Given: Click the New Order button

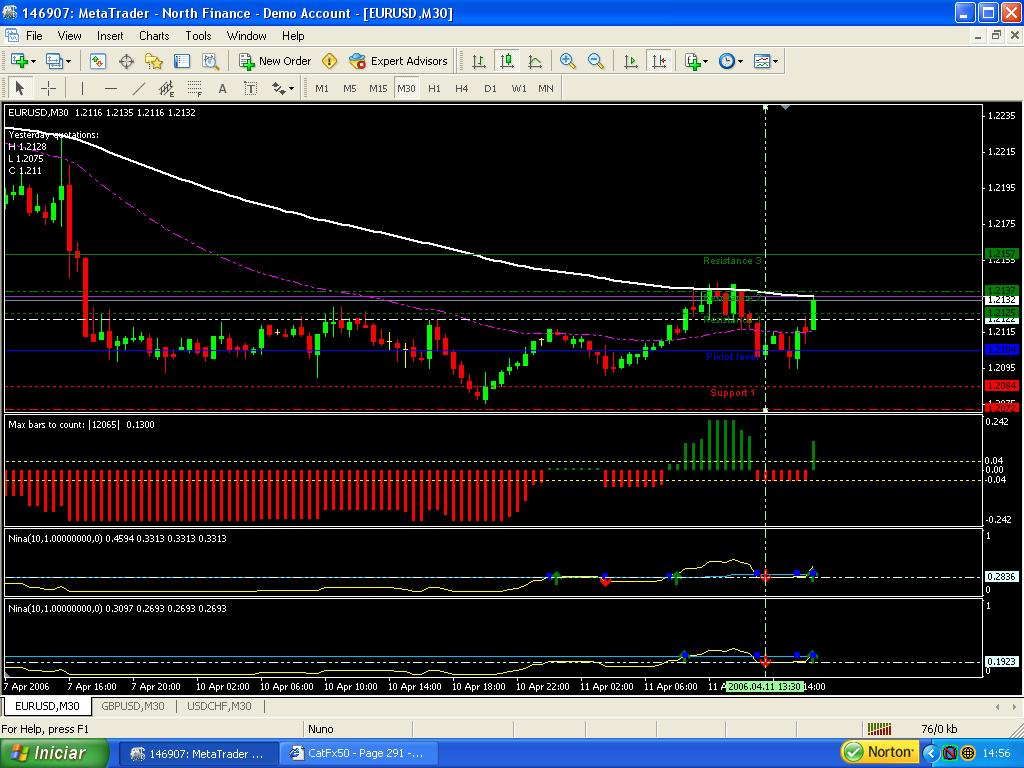Looking at the screenshot, I should (275, 61).
